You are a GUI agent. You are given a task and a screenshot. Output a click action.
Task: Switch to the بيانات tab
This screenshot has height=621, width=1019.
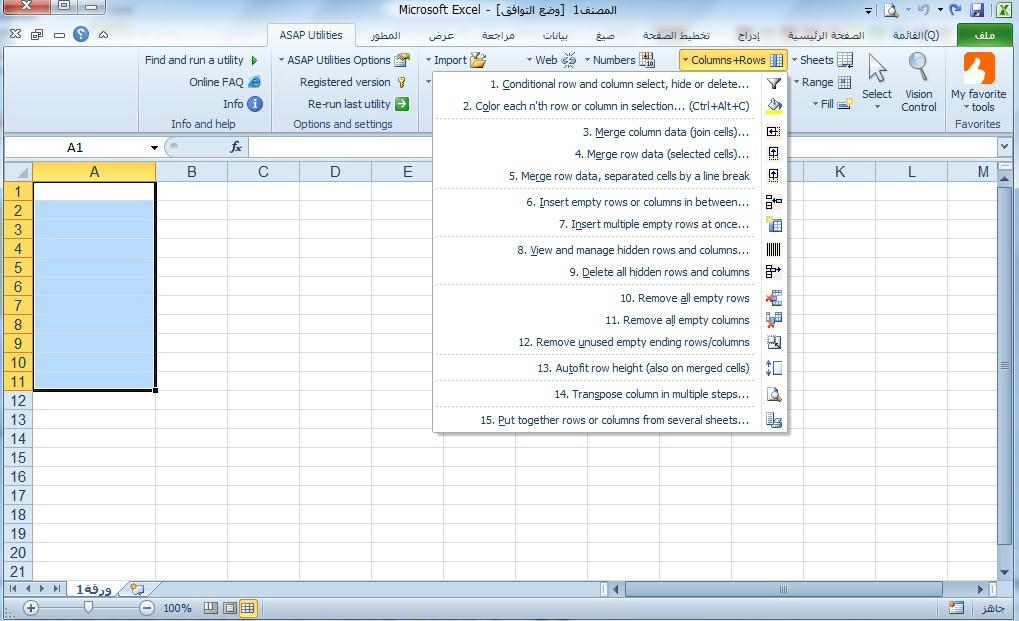click(555, 35)
